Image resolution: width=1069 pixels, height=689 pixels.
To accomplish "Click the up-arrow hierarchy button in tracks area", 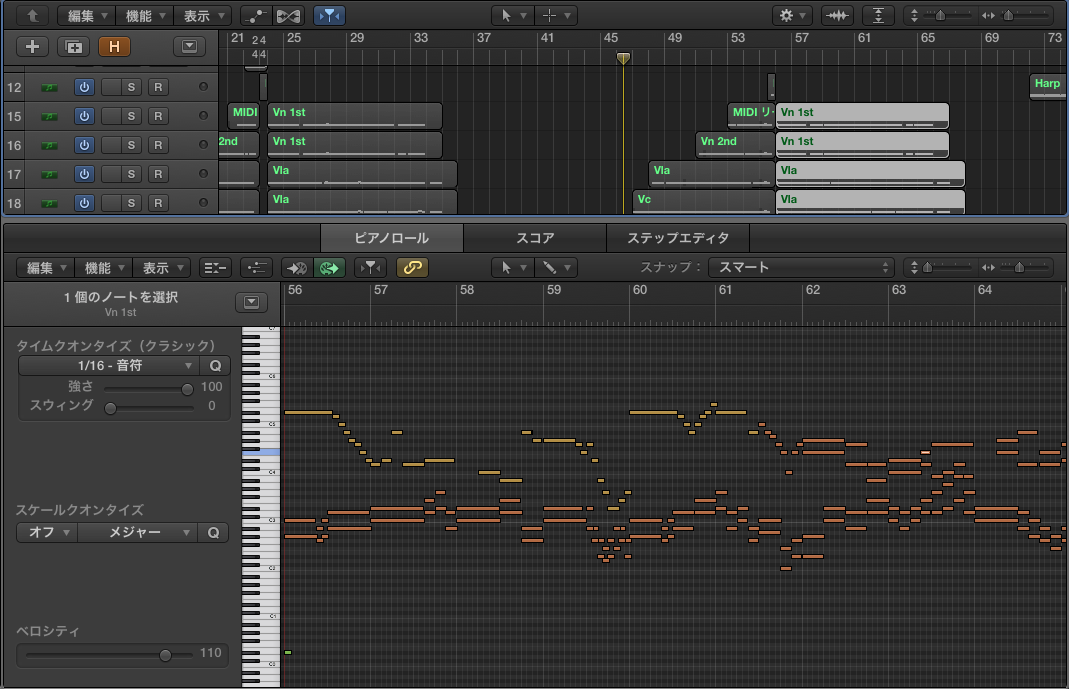I will pyautogui.click(x=32, y=15).
